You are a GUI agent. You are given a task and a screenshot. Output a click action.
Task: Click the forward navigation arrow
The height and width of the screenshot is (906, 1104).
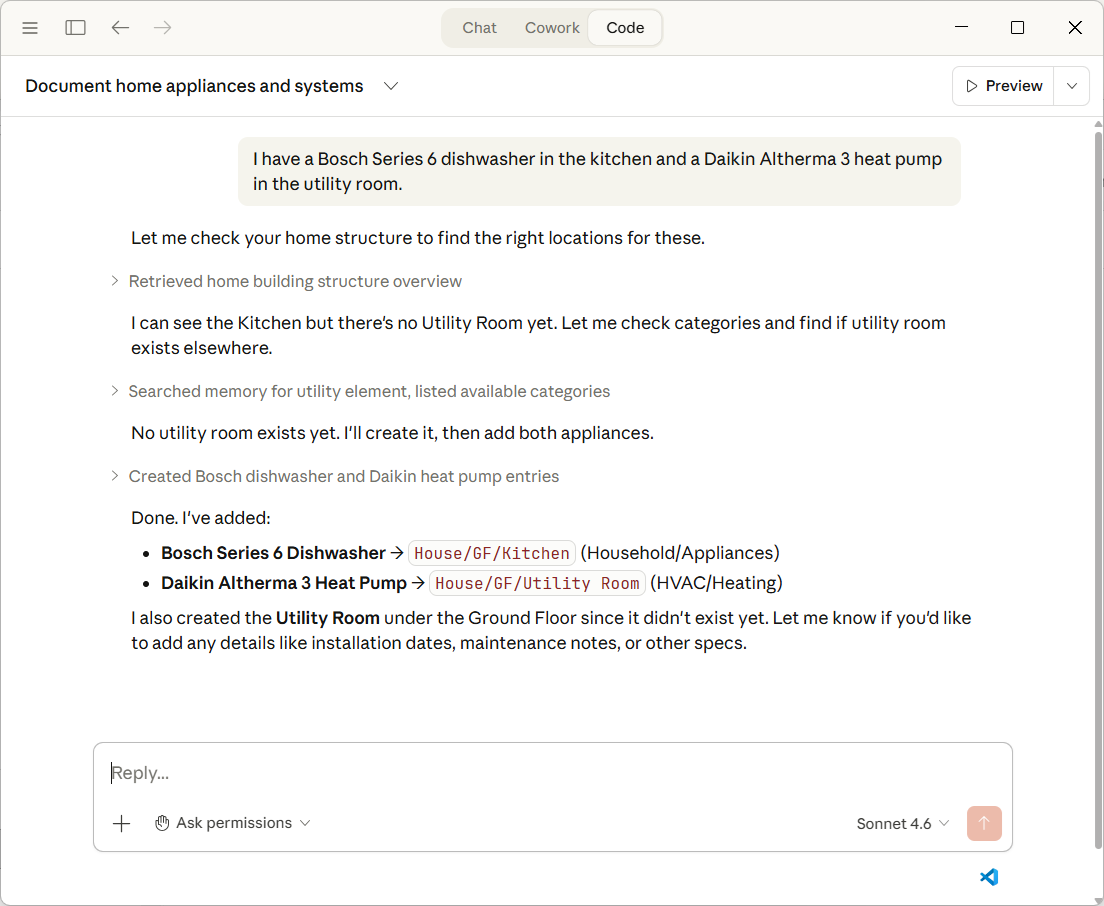[162, 27]
